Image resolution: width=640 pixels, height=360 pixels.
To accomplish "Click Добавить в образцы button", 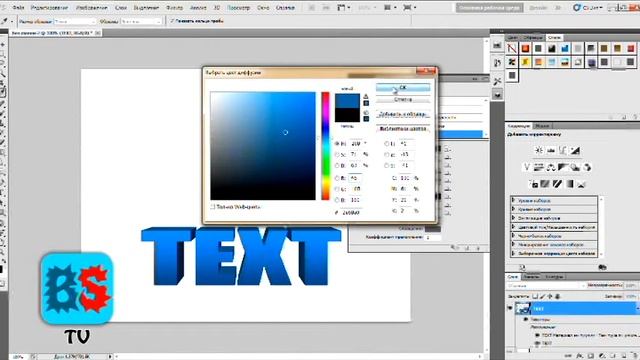I will (403, 114).
